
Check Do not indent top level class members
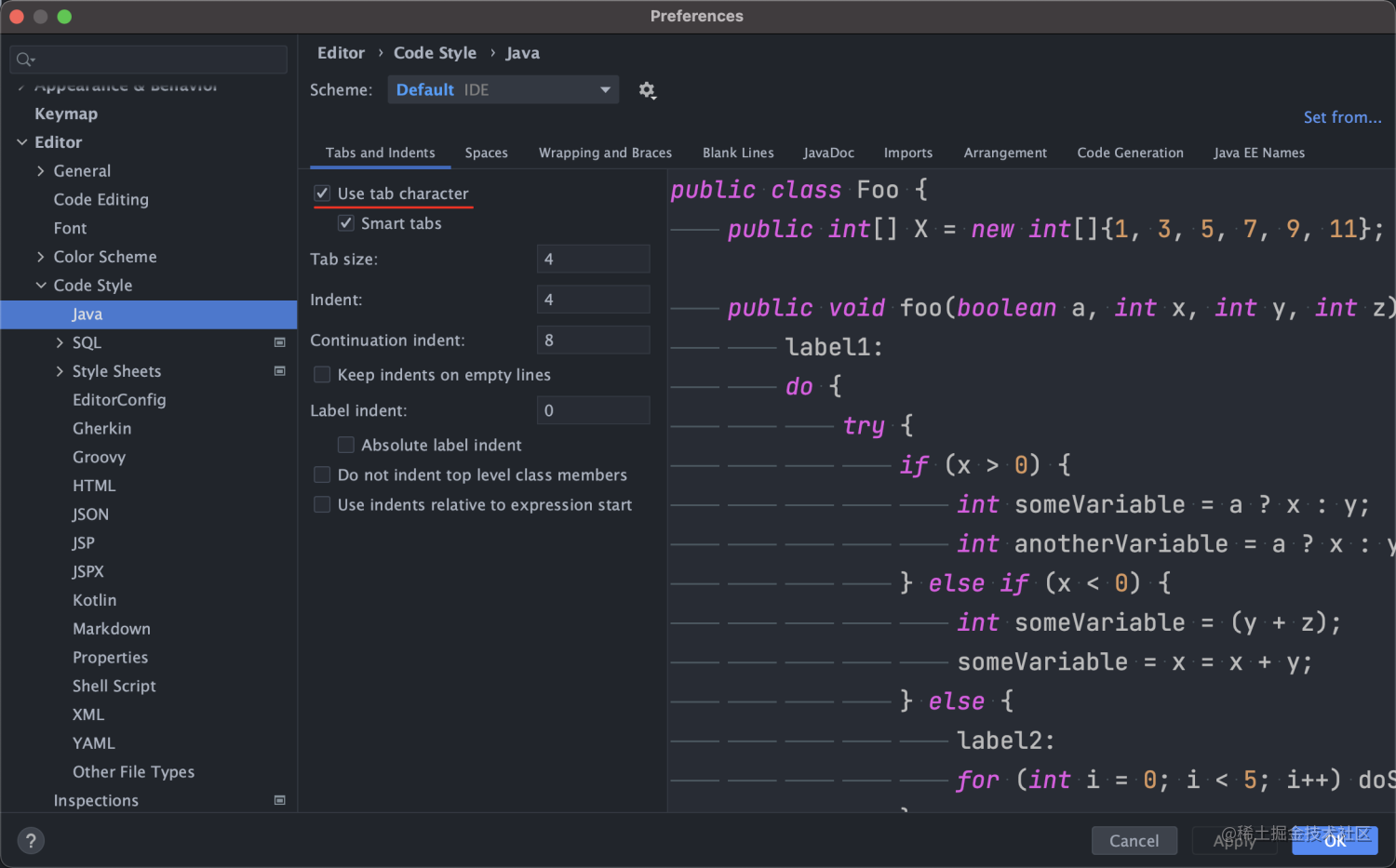coord(322,474)
